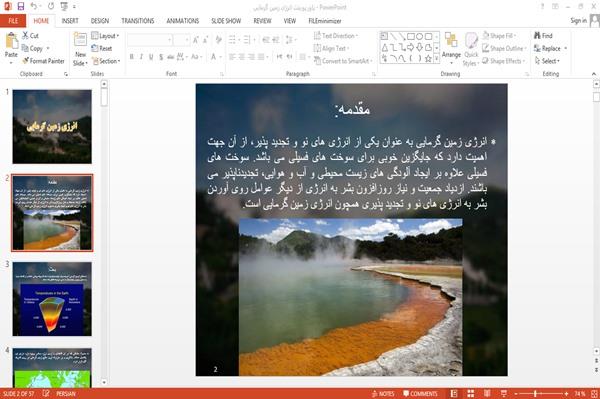Start Slide Show from status bar icon
This screenshot has height=399, width=600.
point(504,394)
